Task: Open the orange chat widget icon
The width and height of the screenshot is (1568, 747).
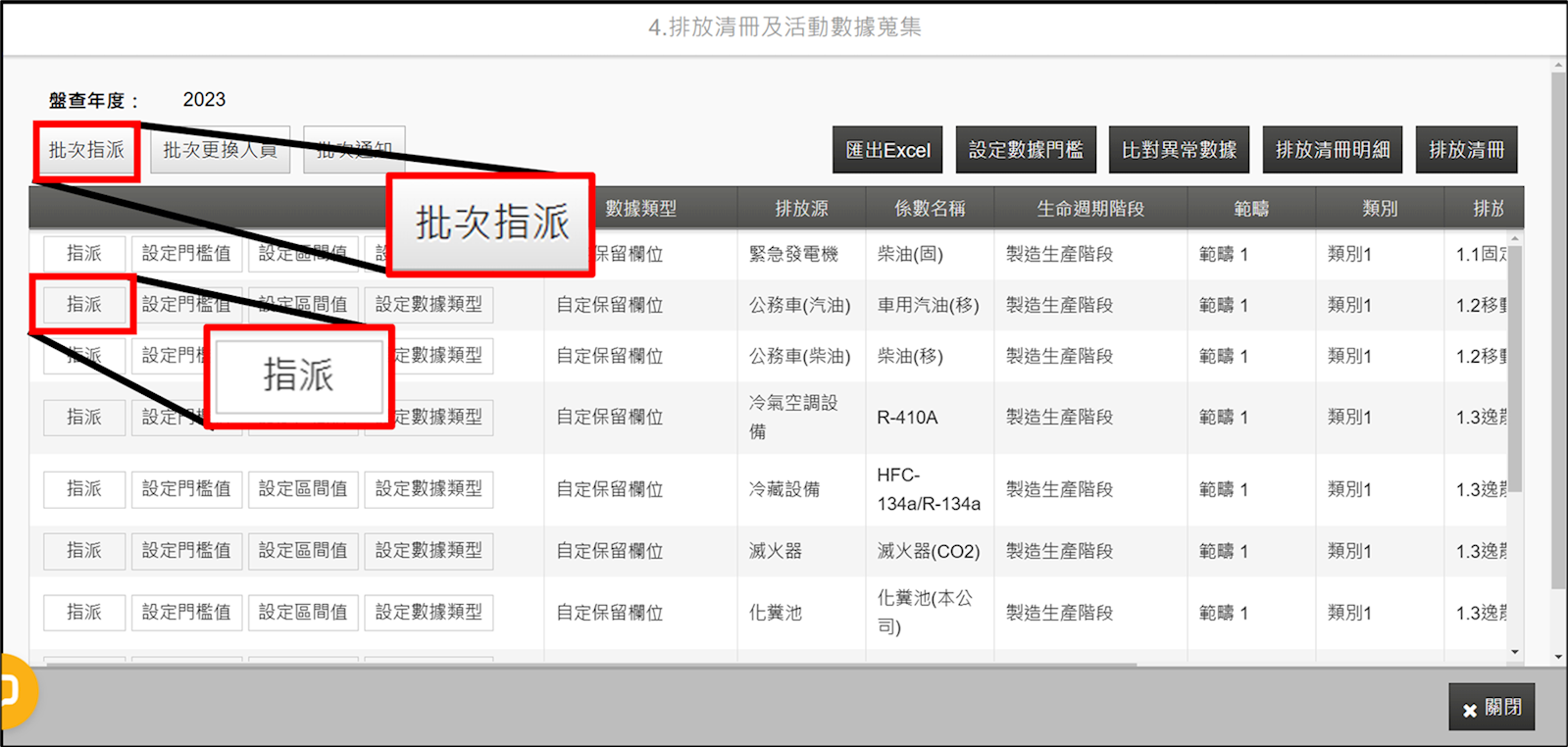Action: click(x=14, y=692)
